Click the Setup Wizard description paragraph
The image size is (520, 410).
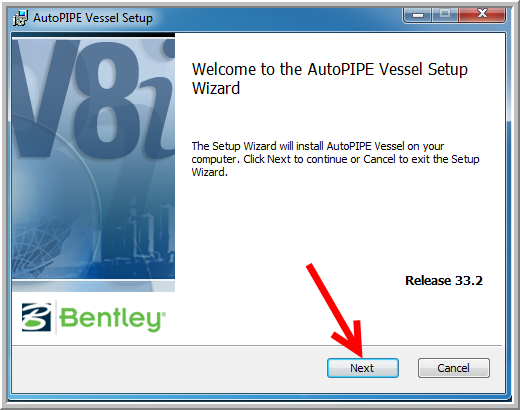pyautogui.click(x=335, y=159)
